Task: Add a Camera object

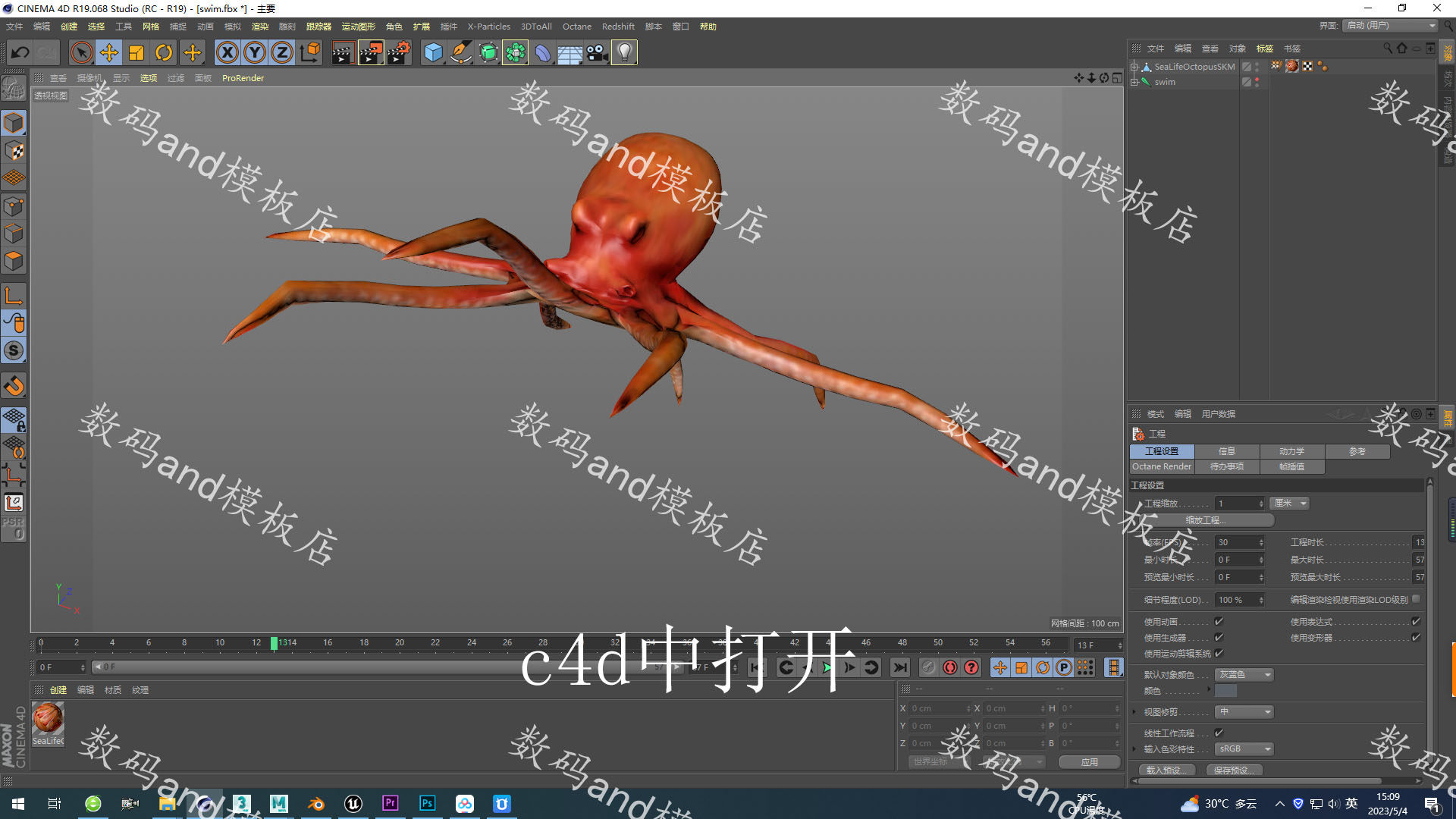Action: coord(597,52)
